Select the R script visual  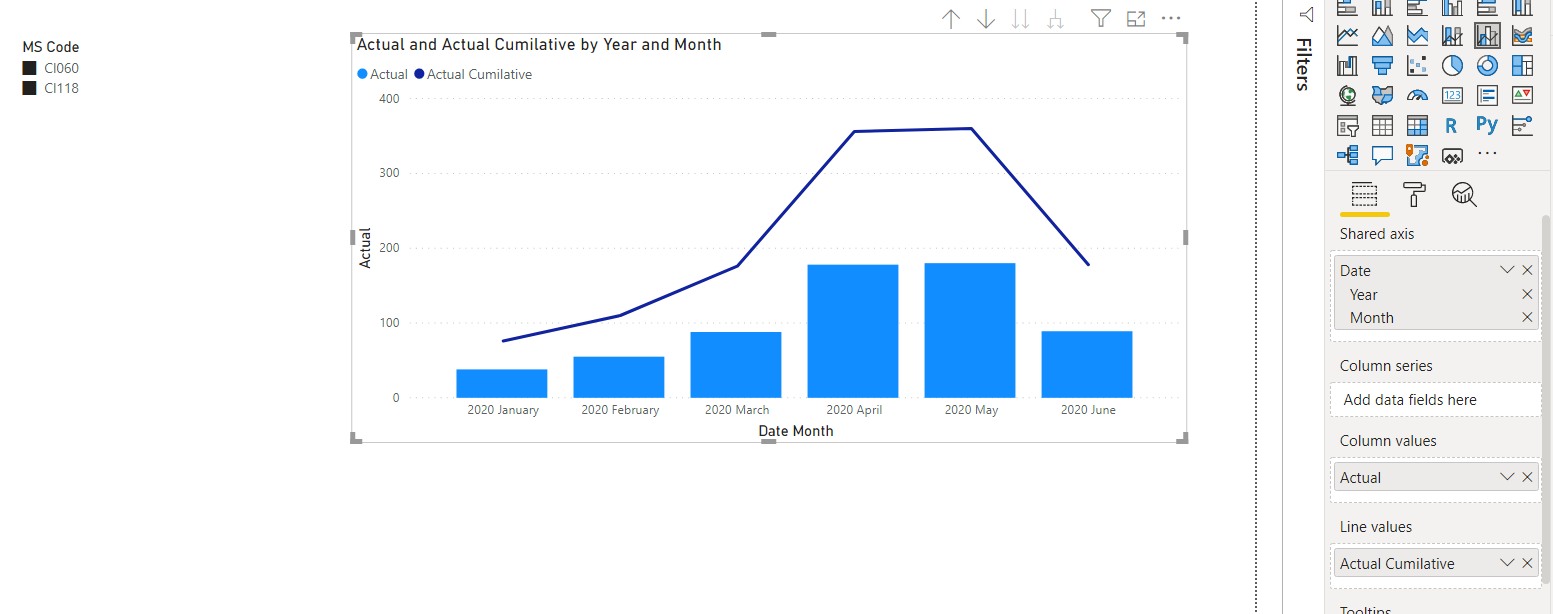click(1452, 126)
